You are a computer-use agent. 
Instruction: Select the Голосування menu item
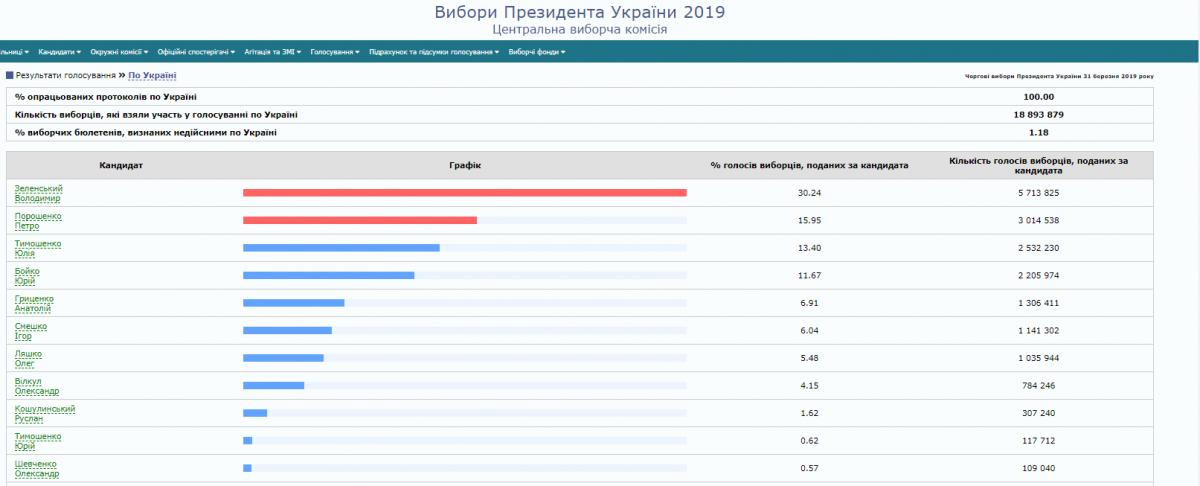(x=334, y=52)
